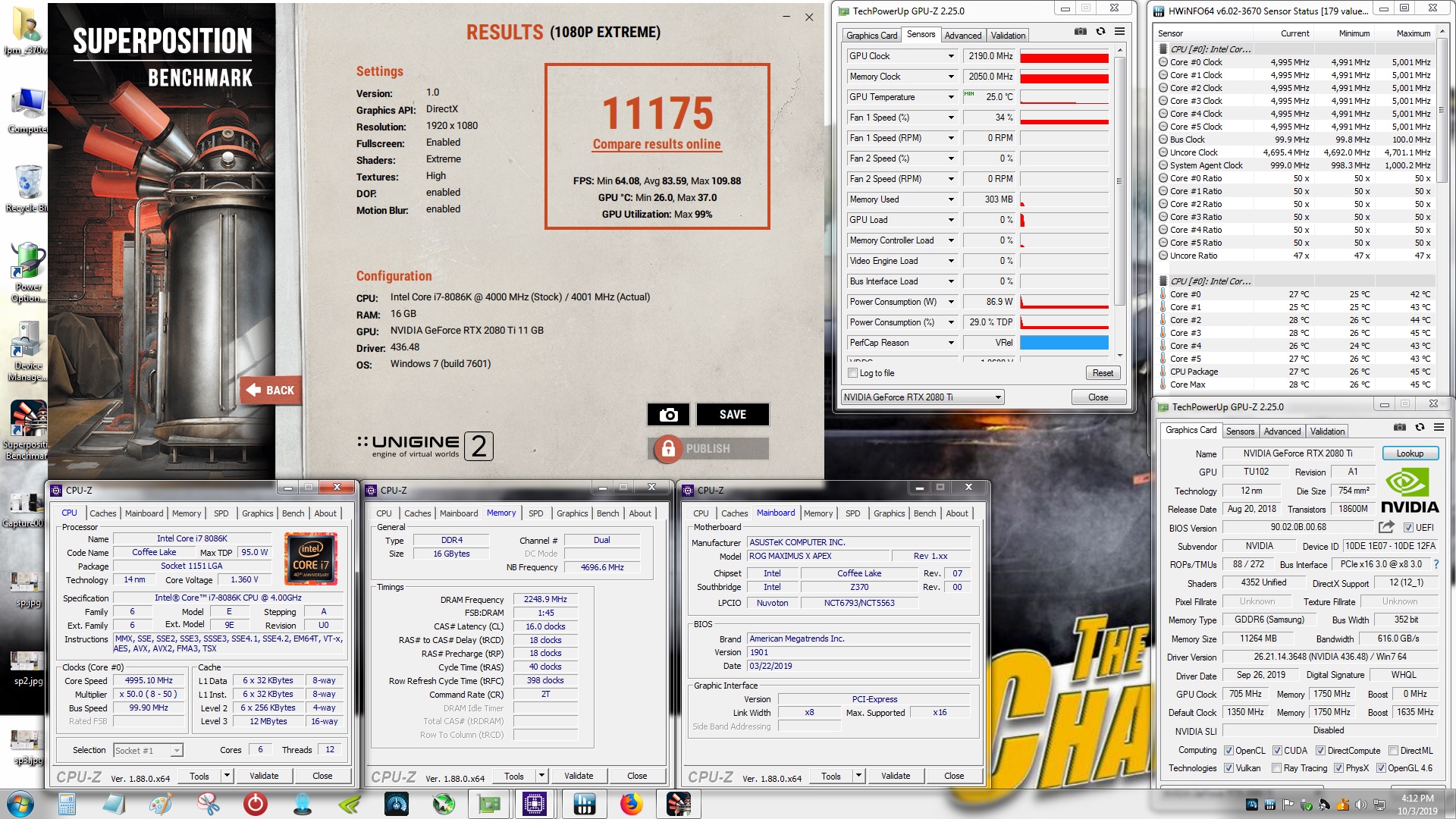
Task: Open hamburger menu in GPU-Z Graphics Card window
Action: click(x=1439, y=428)
